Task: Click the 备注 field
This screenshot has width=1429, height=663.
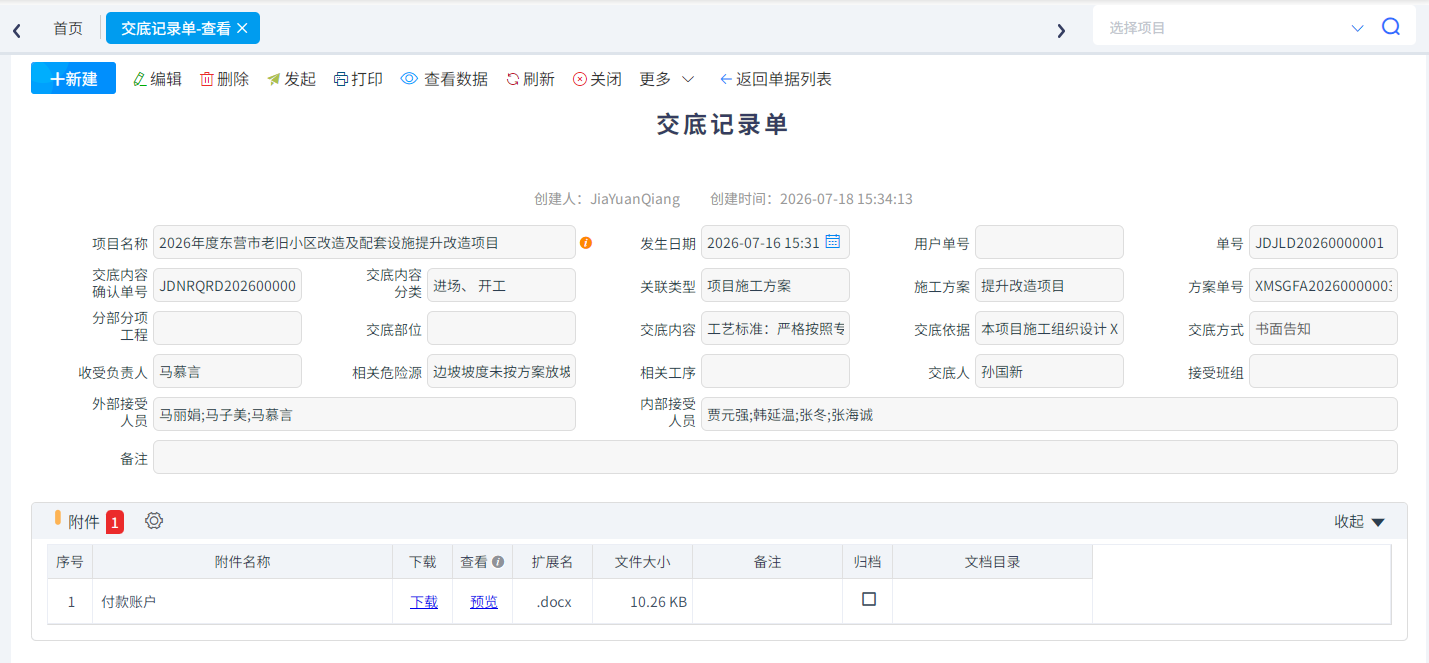Action: (x=775, y=457)
